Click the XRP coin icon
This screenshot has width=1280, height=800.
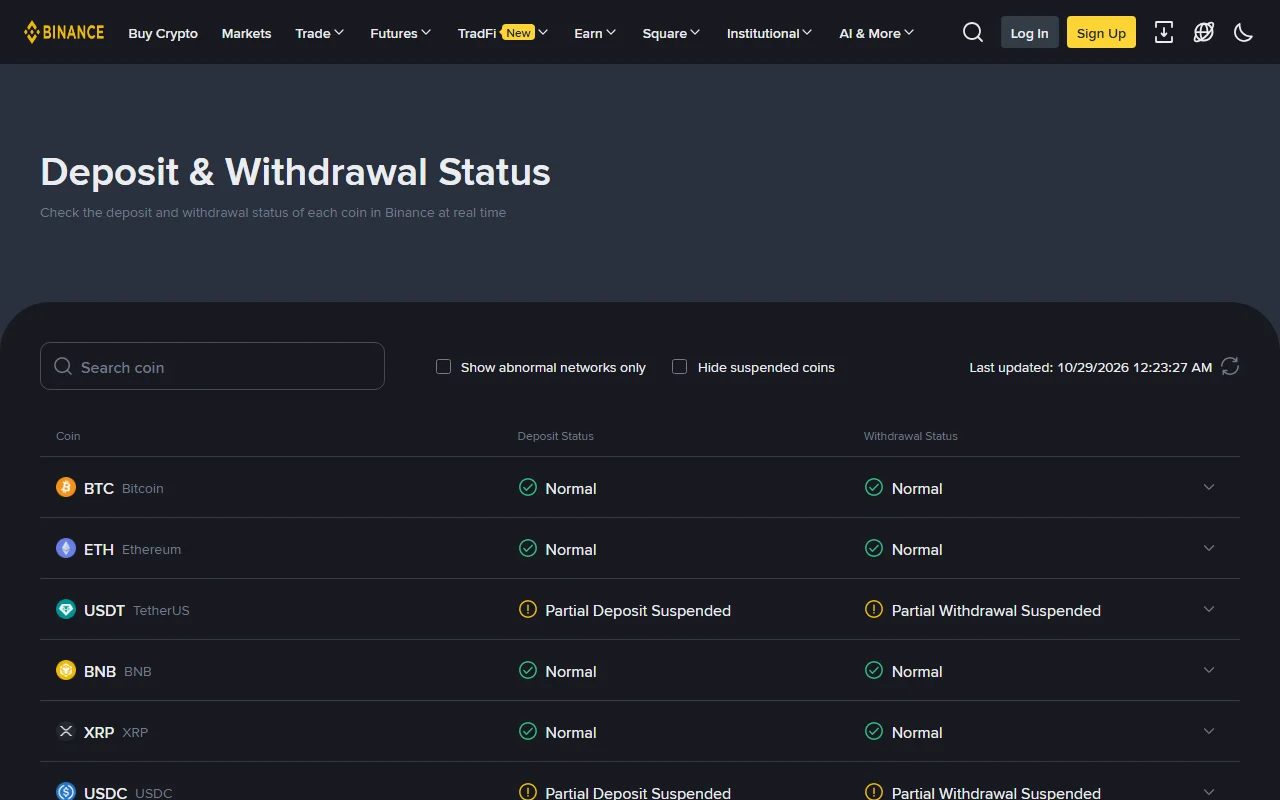point(66,731)
